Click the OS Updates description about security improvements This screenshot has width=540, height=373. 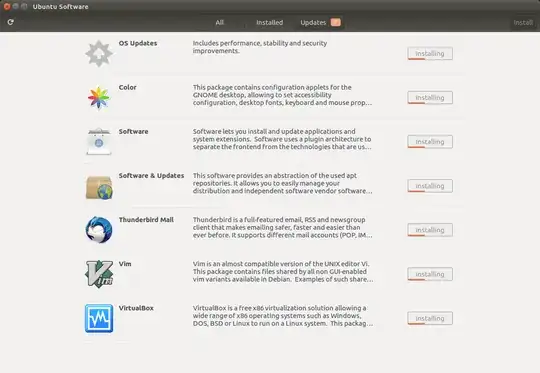[260, 47]
